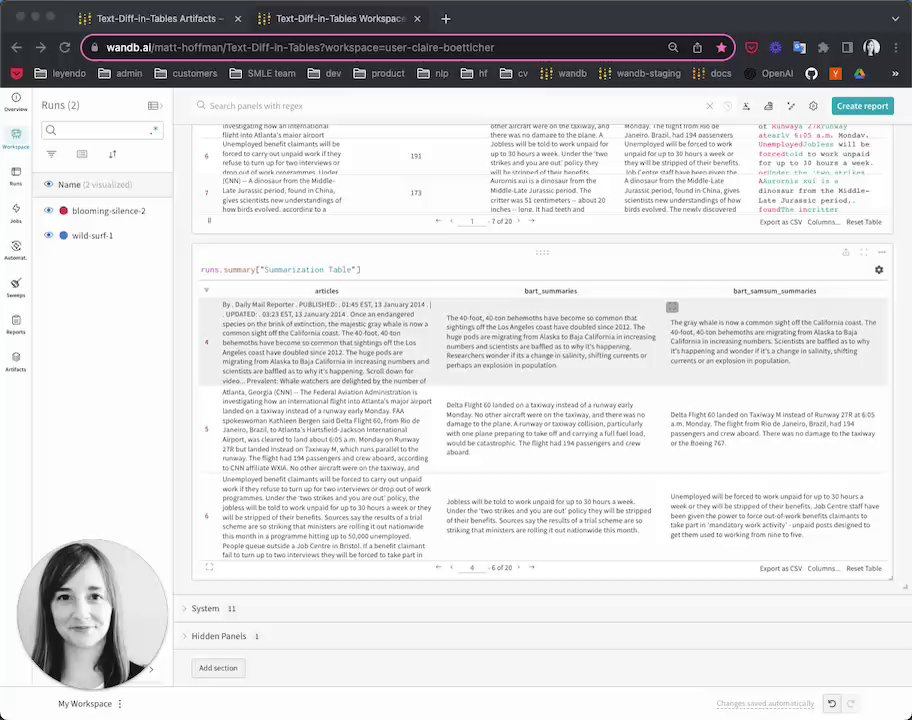Export the Summarization Table as CSV
Viewport: 912px width, 720px height.
pos(781,569)
